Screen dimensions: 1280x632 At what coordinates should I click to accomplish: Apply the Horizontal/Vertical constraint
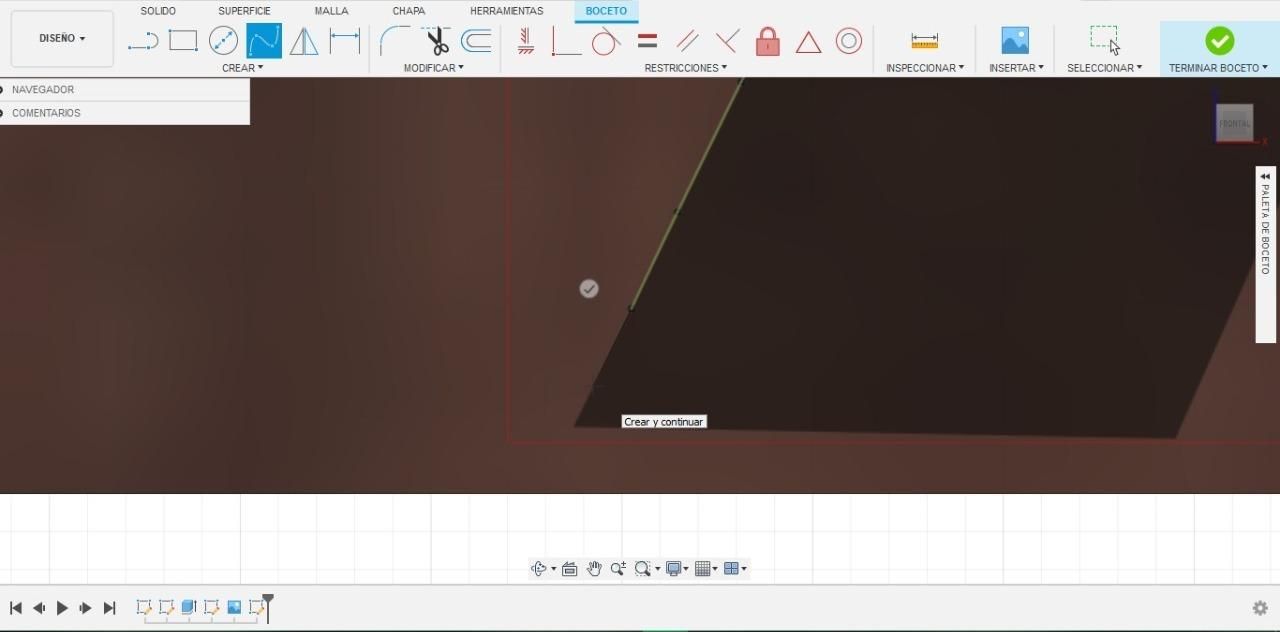526,41
